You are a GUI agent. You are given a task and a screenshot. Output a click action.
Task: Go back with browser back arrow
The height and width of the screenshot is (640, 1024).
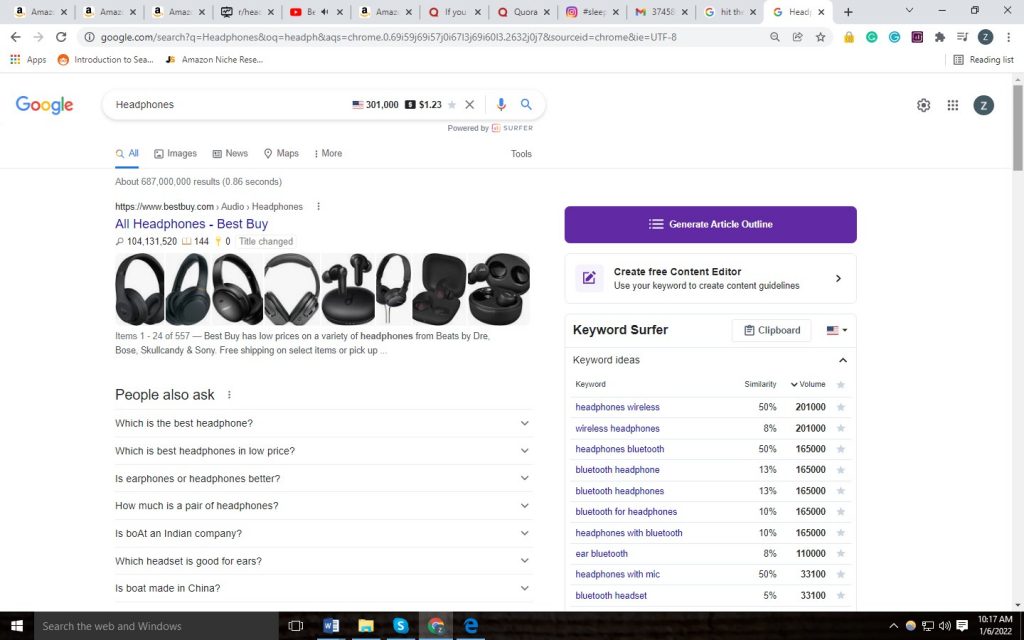point(16,37)
